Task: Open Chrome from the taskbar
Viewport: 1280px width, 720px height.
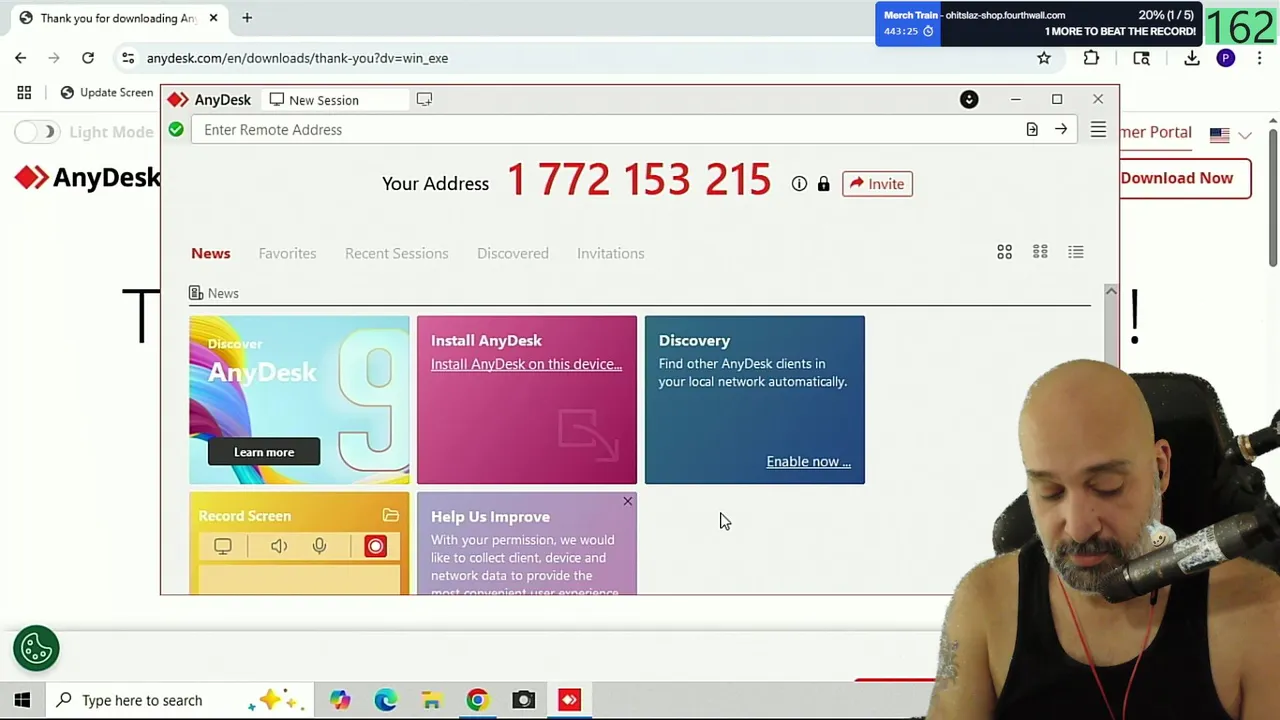Action: point(477,700)
